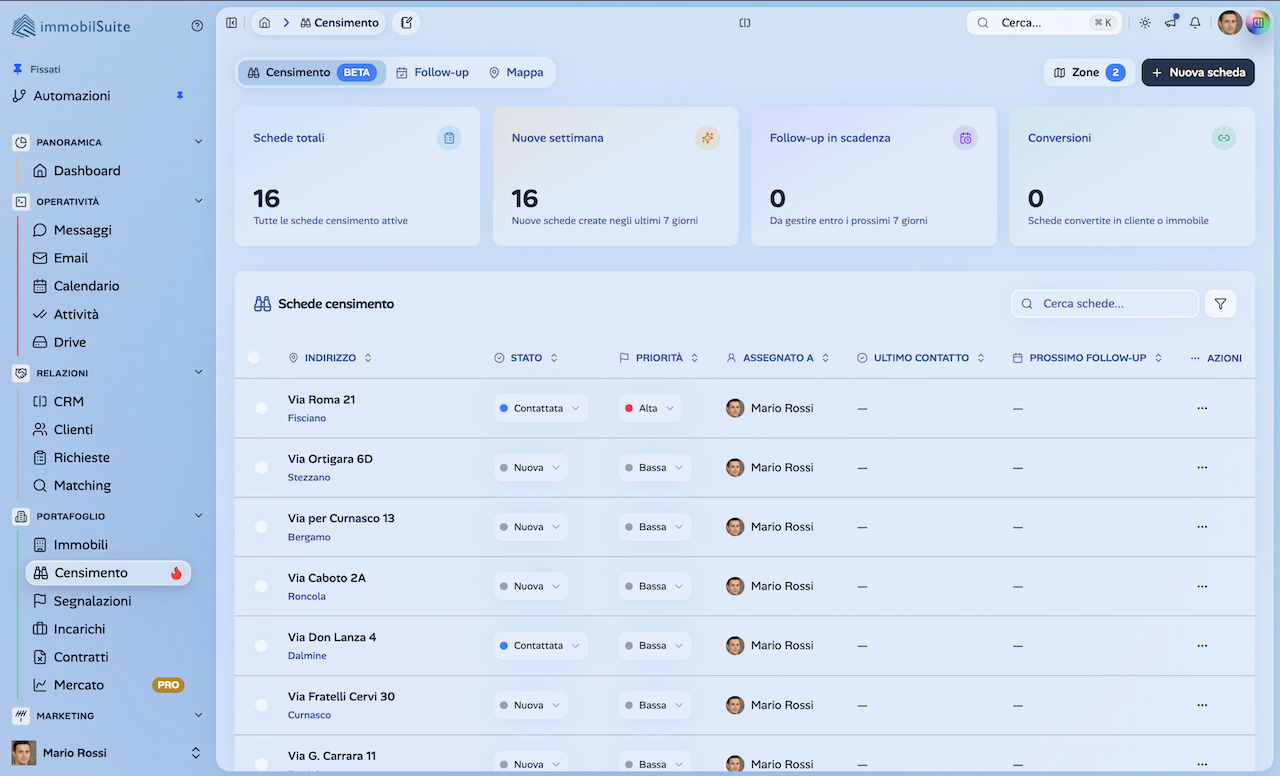Switch to the Follow-up tab

point(432,72)
